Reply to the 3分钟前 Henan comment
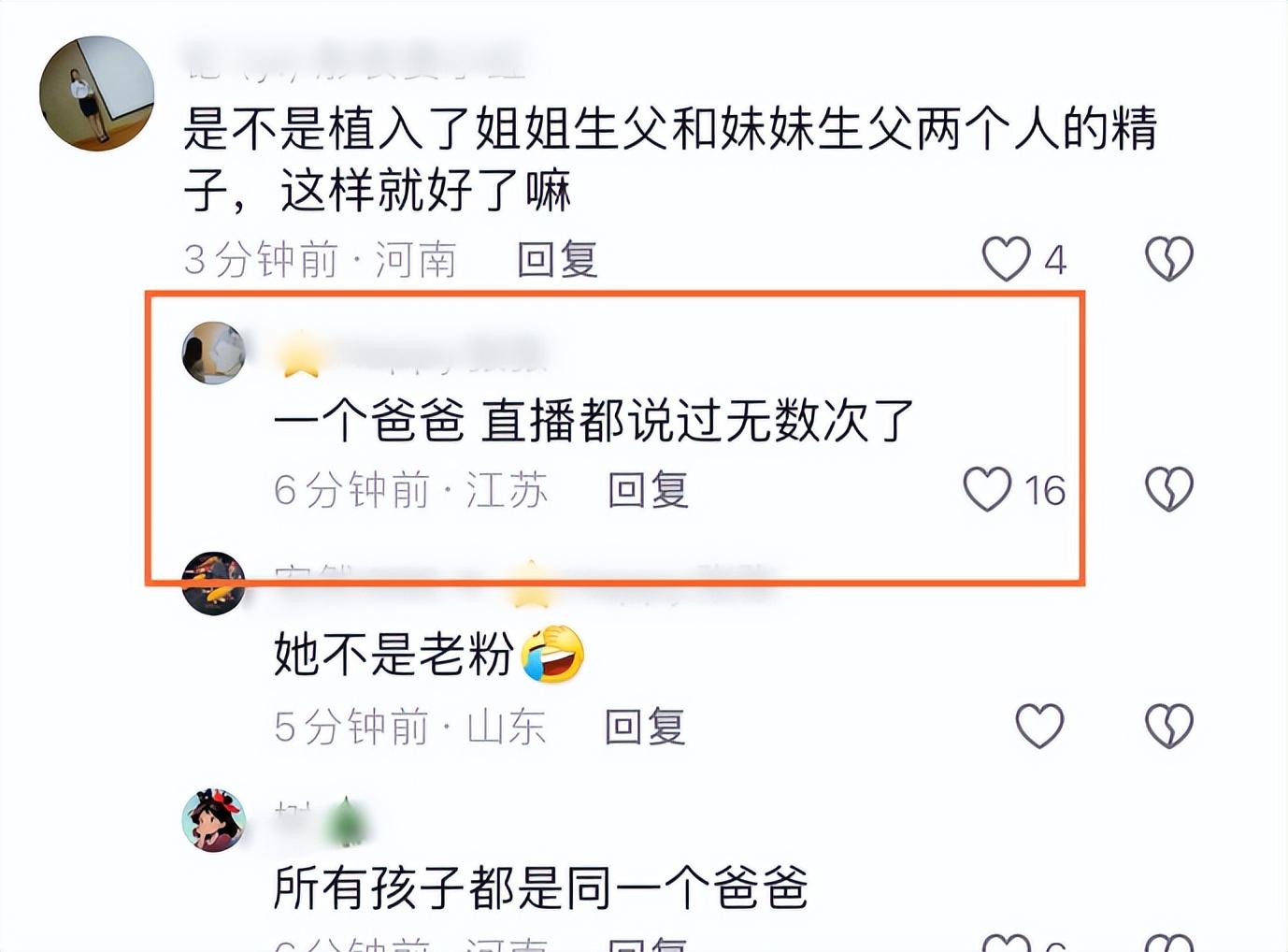 pyautogui.click(x=557, y=259)
